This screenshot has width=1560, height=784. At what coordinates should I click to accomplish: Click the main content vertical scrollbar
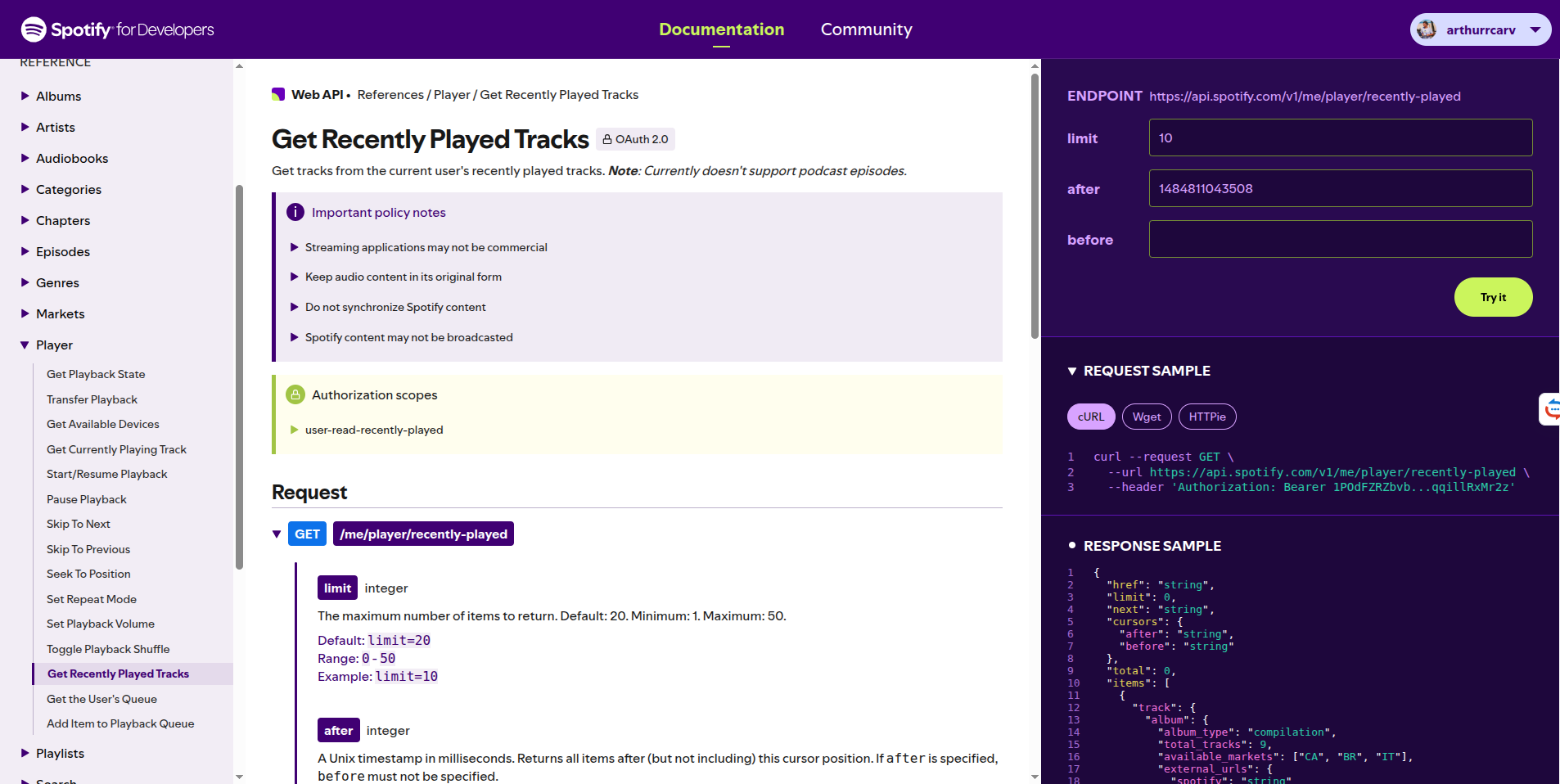(x=1035, y=205)
